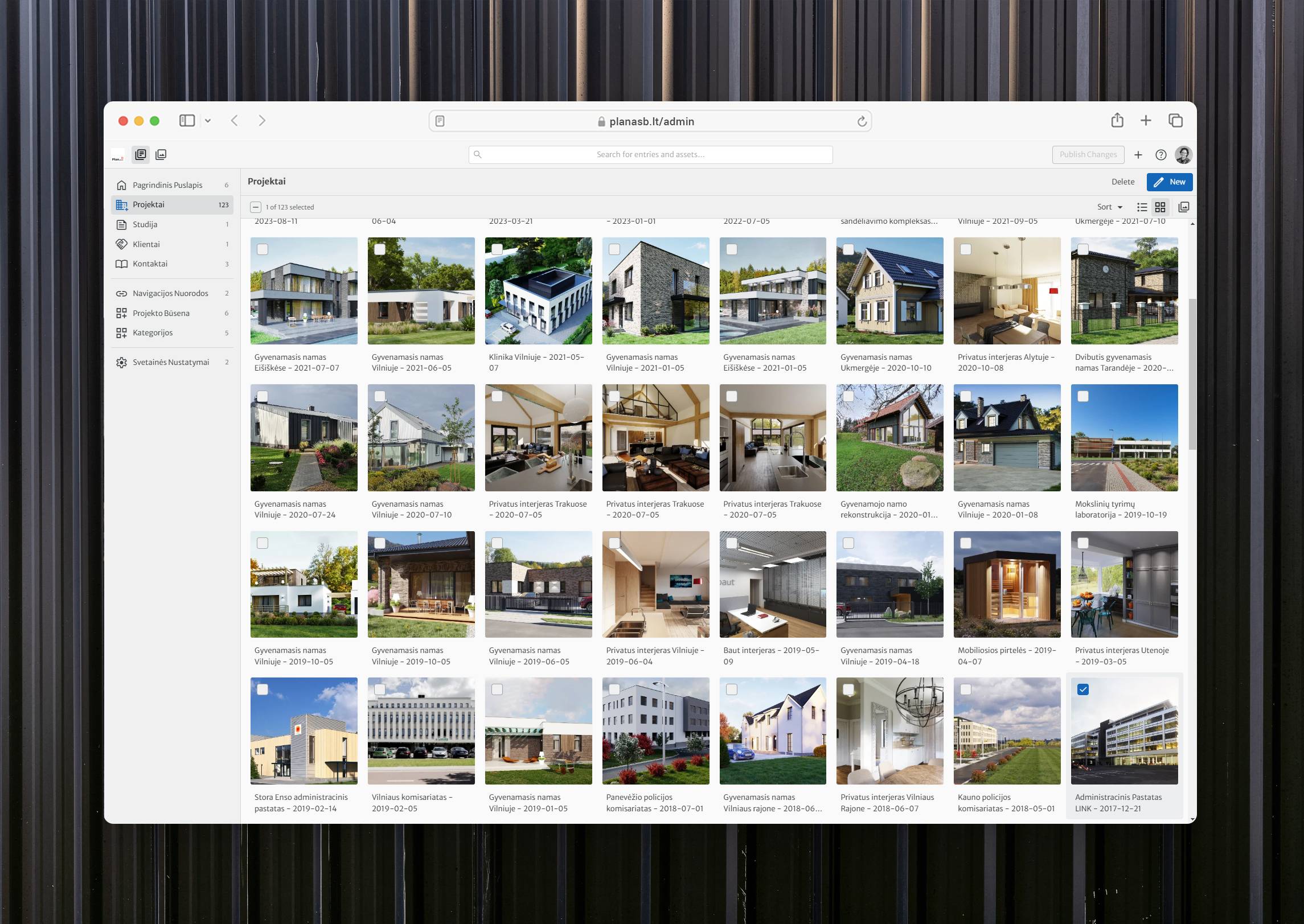Open the card preview view icon next to grid

point(1184,207)
